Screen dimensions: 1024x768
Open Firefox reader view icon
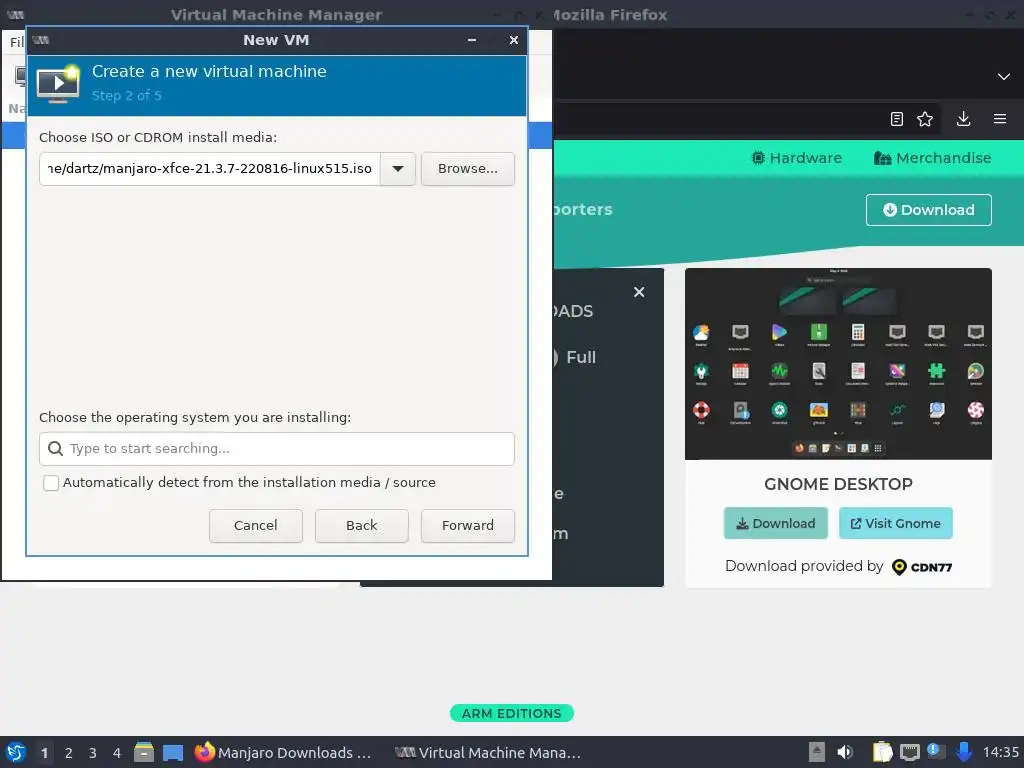[897, 119]
